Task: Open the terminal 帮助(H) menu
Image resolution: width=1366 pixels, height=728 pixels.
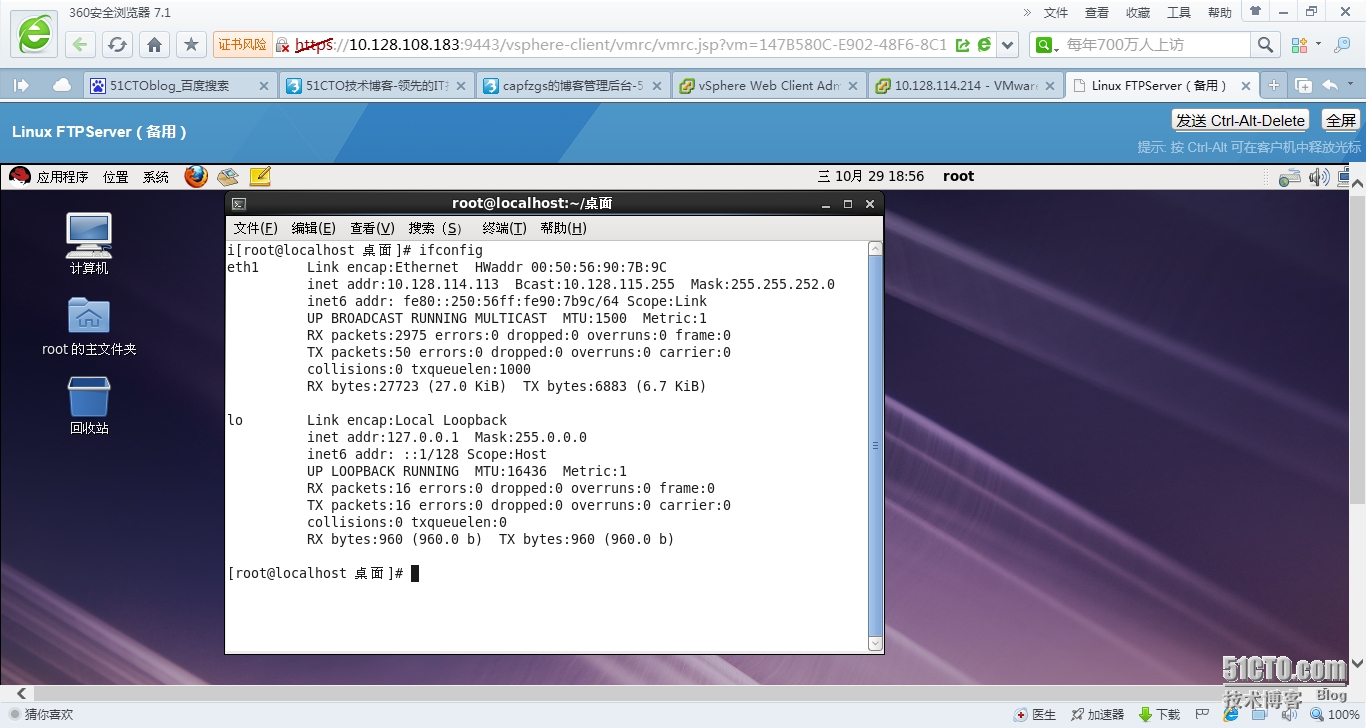Action: [563, 228]
